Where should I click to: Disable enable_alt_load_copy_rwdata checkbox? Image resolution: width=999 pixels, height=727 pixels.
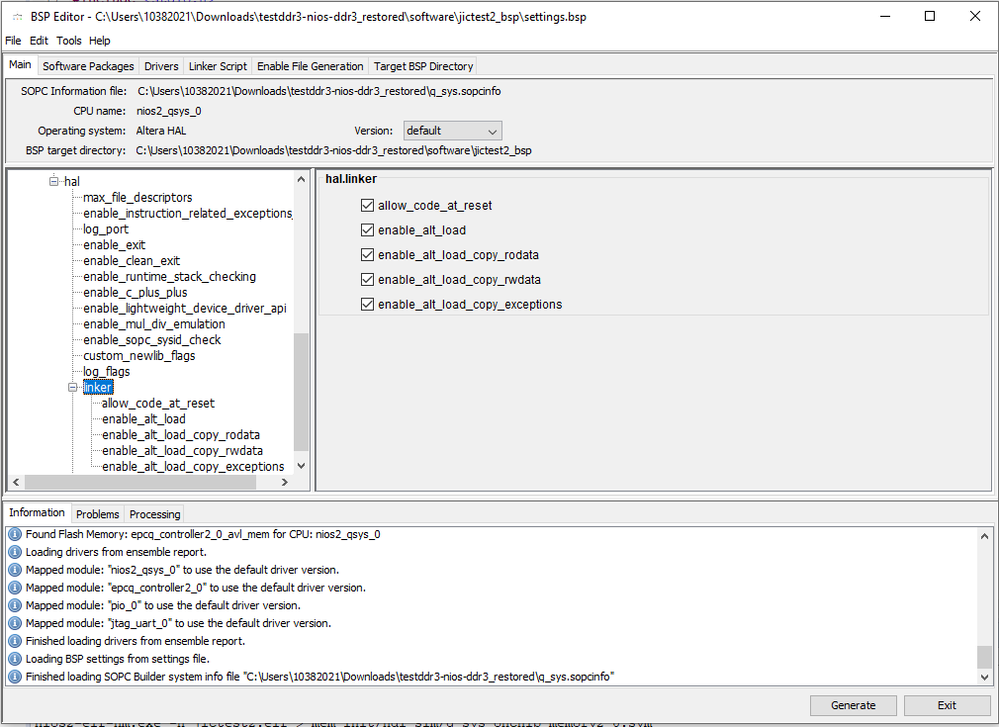coord(367,279)
